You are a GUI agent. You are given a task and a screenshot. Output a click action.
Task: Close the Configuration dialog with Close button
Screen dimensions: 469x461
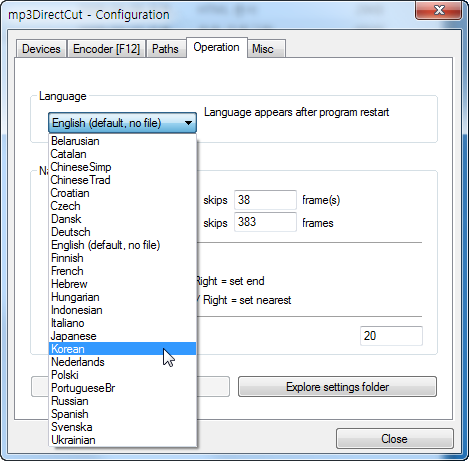[x=395, y=439]
